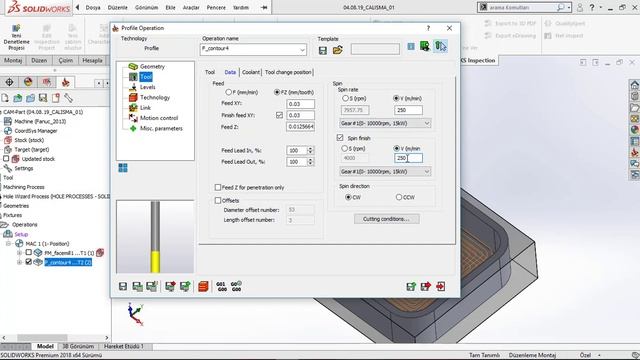640x360 pixels.
Task: Expand the MAC 1 (1- Position) node
Action: tap(8, 244)
